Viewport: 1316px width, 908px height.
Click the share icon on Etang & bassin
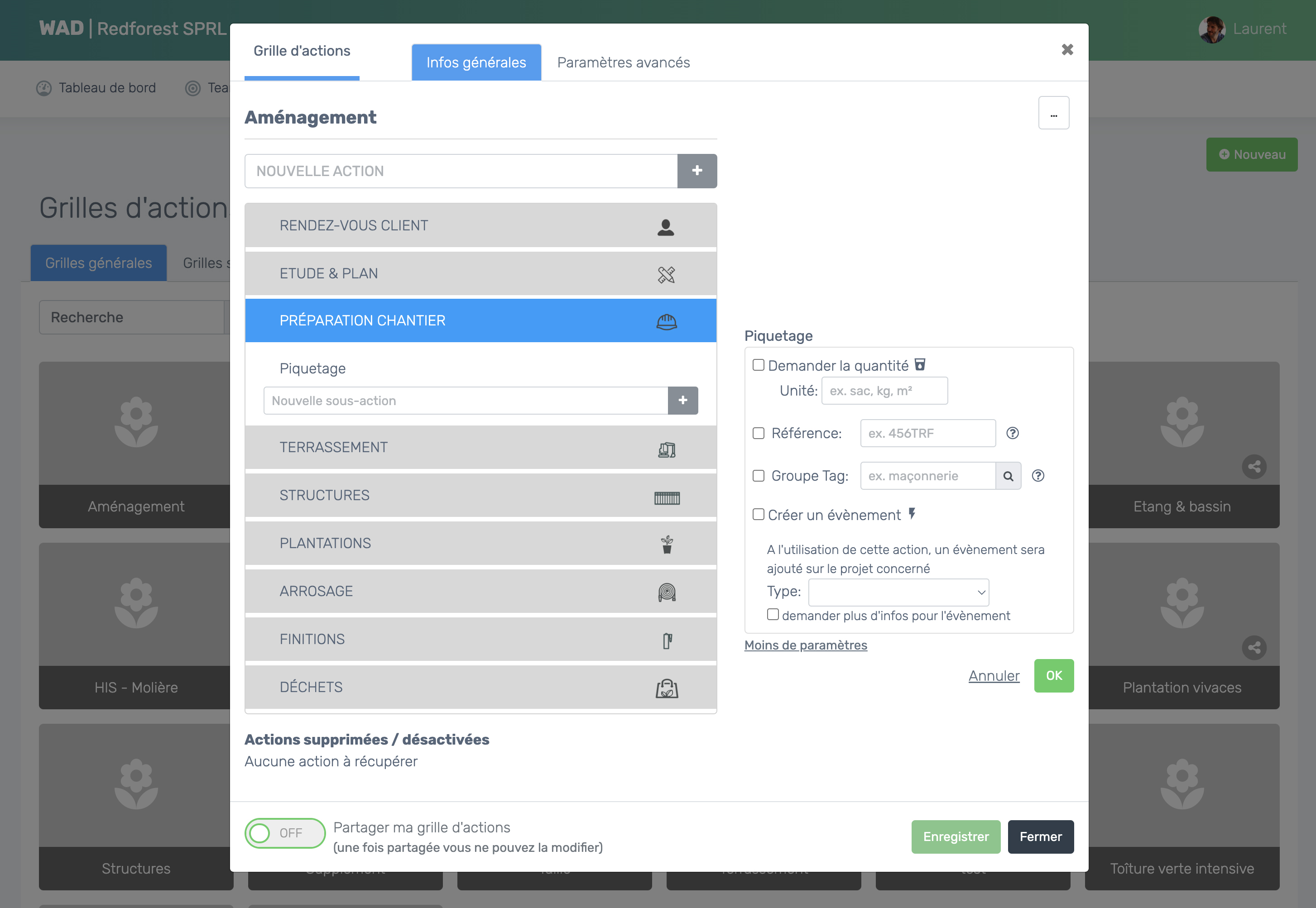(1254, 467)
